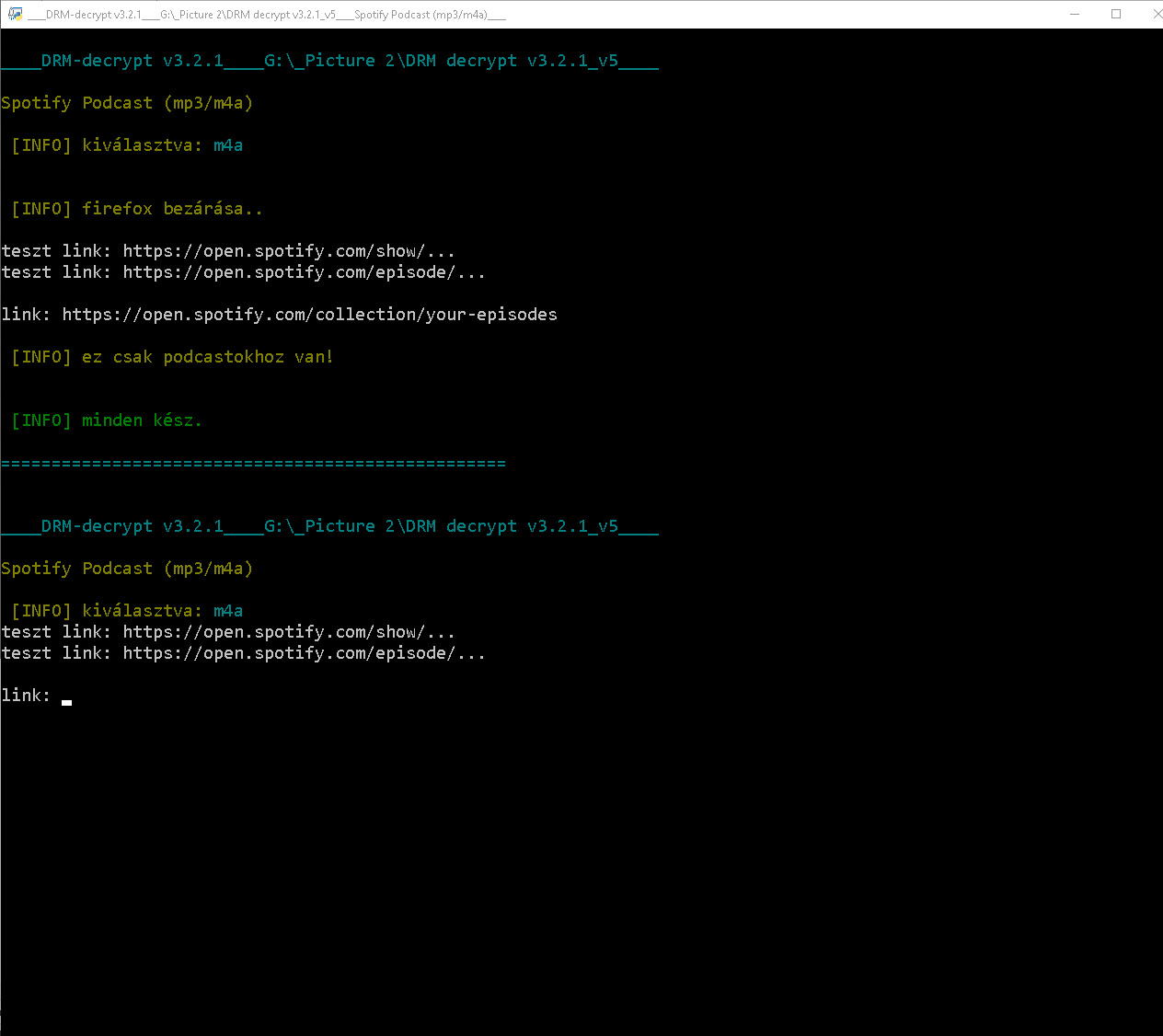The height and width of the screenshot is (1036, 1163).
Task: Click the first teszt link show URL
Action: [x=289, y=251]
